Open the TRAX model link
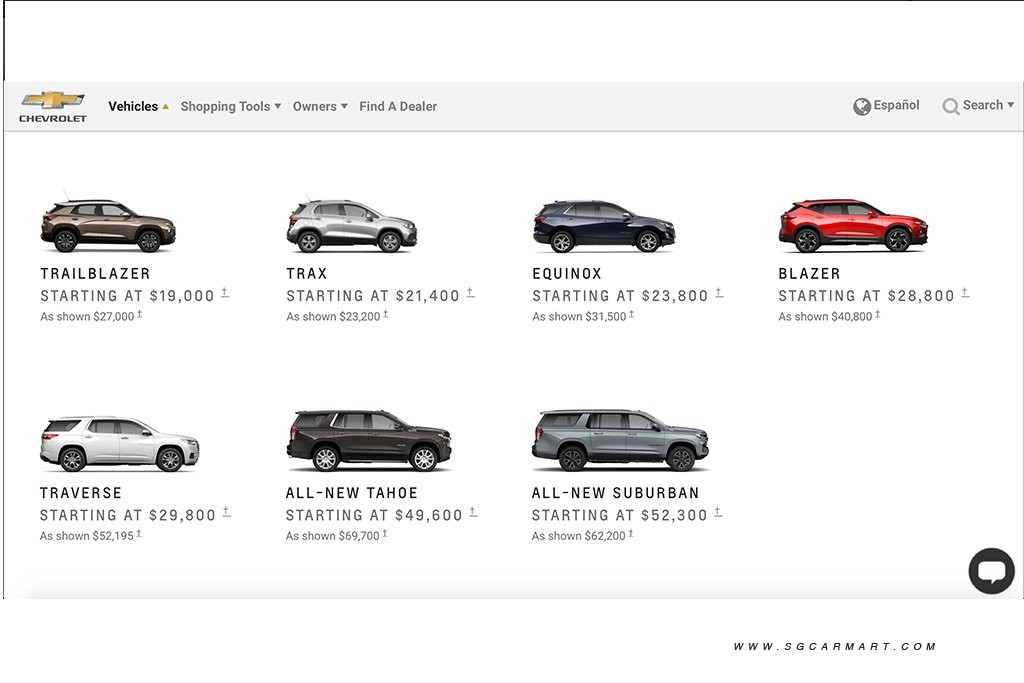Image resolution: width=1024 pixels, height=683 pixels. pos(307,274)
